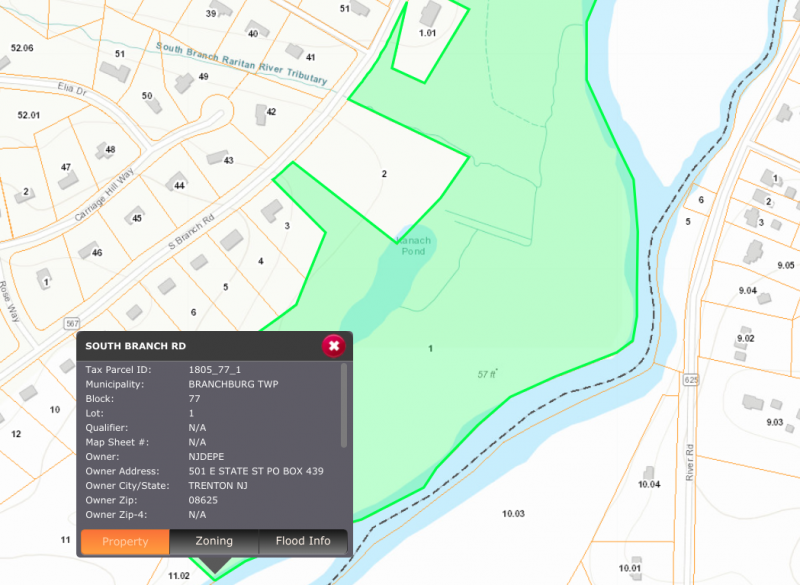Screen dimensions: 800x585
Task: Switch to the Zoning tab
Action: click(x=214, y=541)
